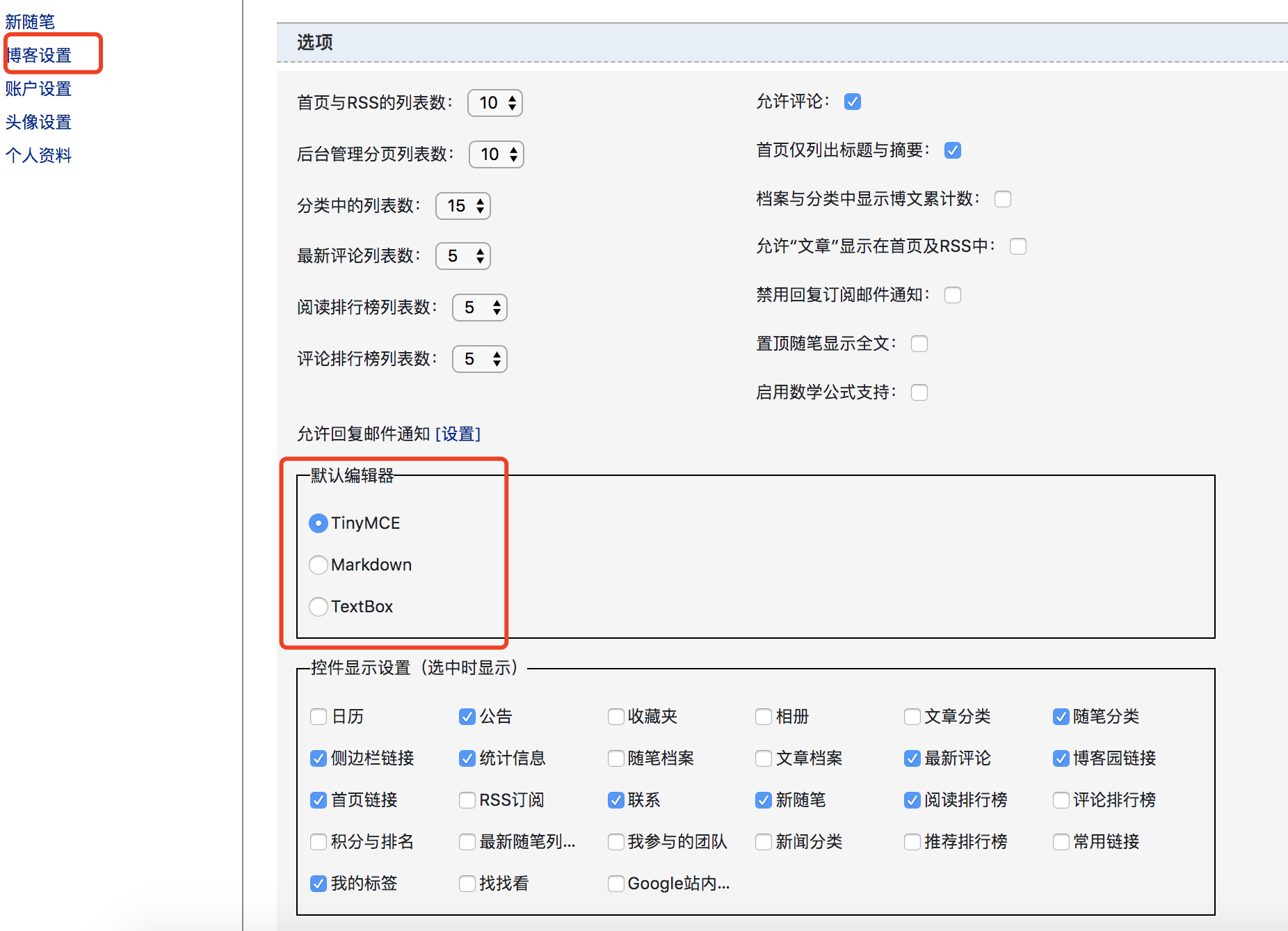The width and height of the screenshot is (1288, 931).
Task: Check the 置顶随笔显示全文 box
Action: [919, 344]
